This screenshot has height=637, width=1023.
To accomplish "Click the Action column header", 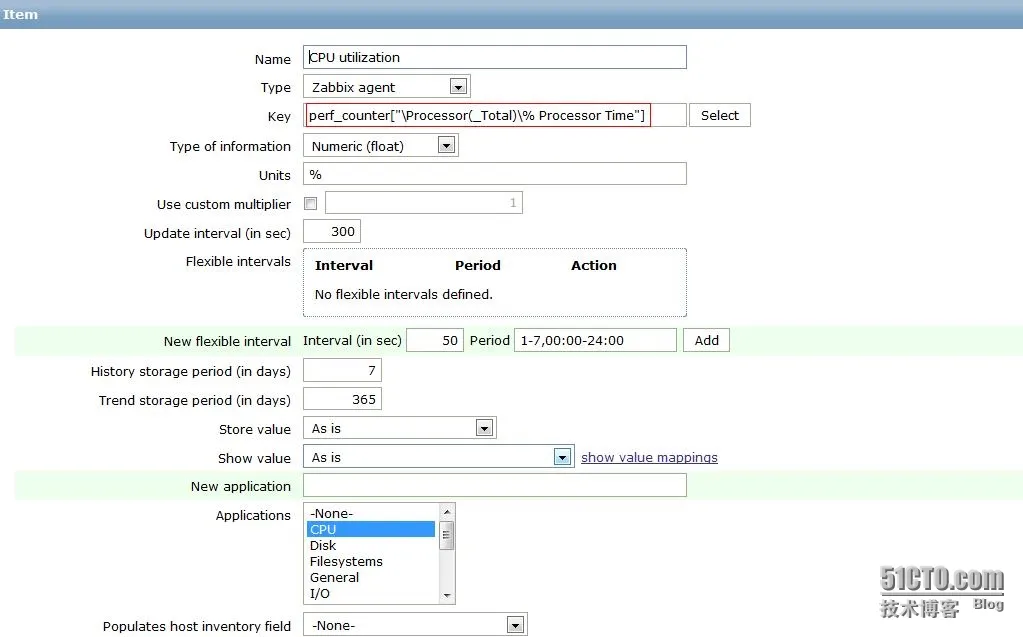I will tap(594, 266).
